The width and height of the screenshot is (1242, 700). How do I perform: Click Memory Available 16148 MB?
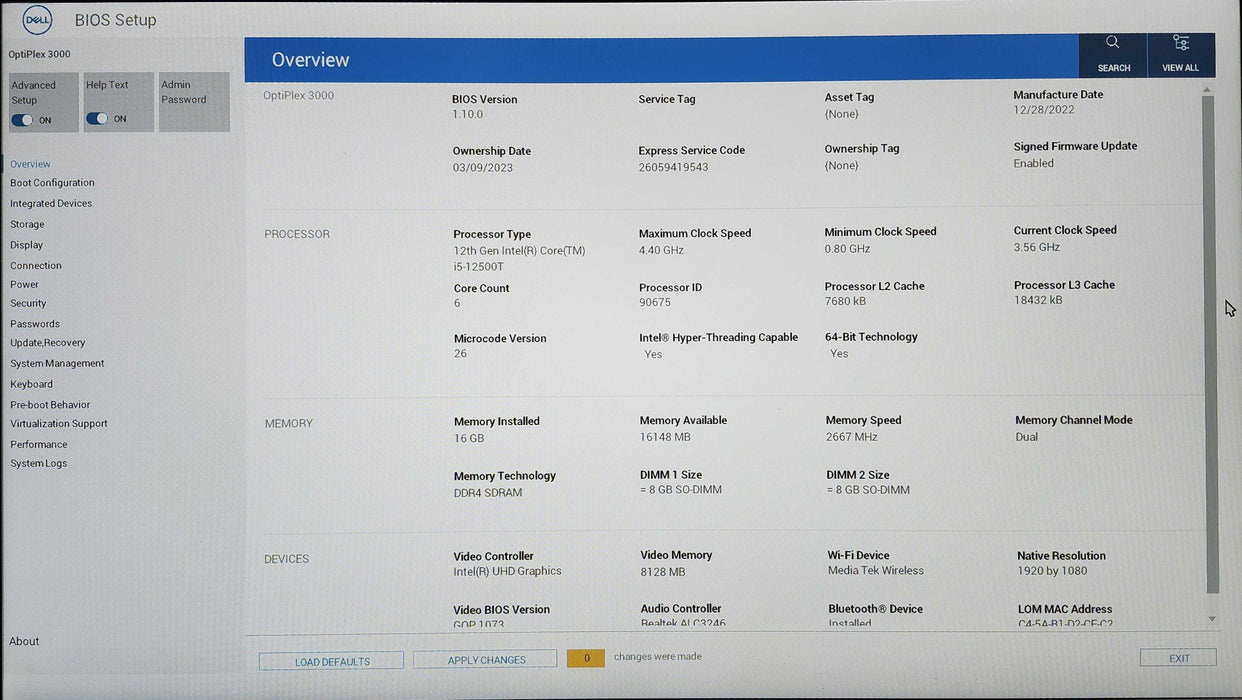pos(665,437)
